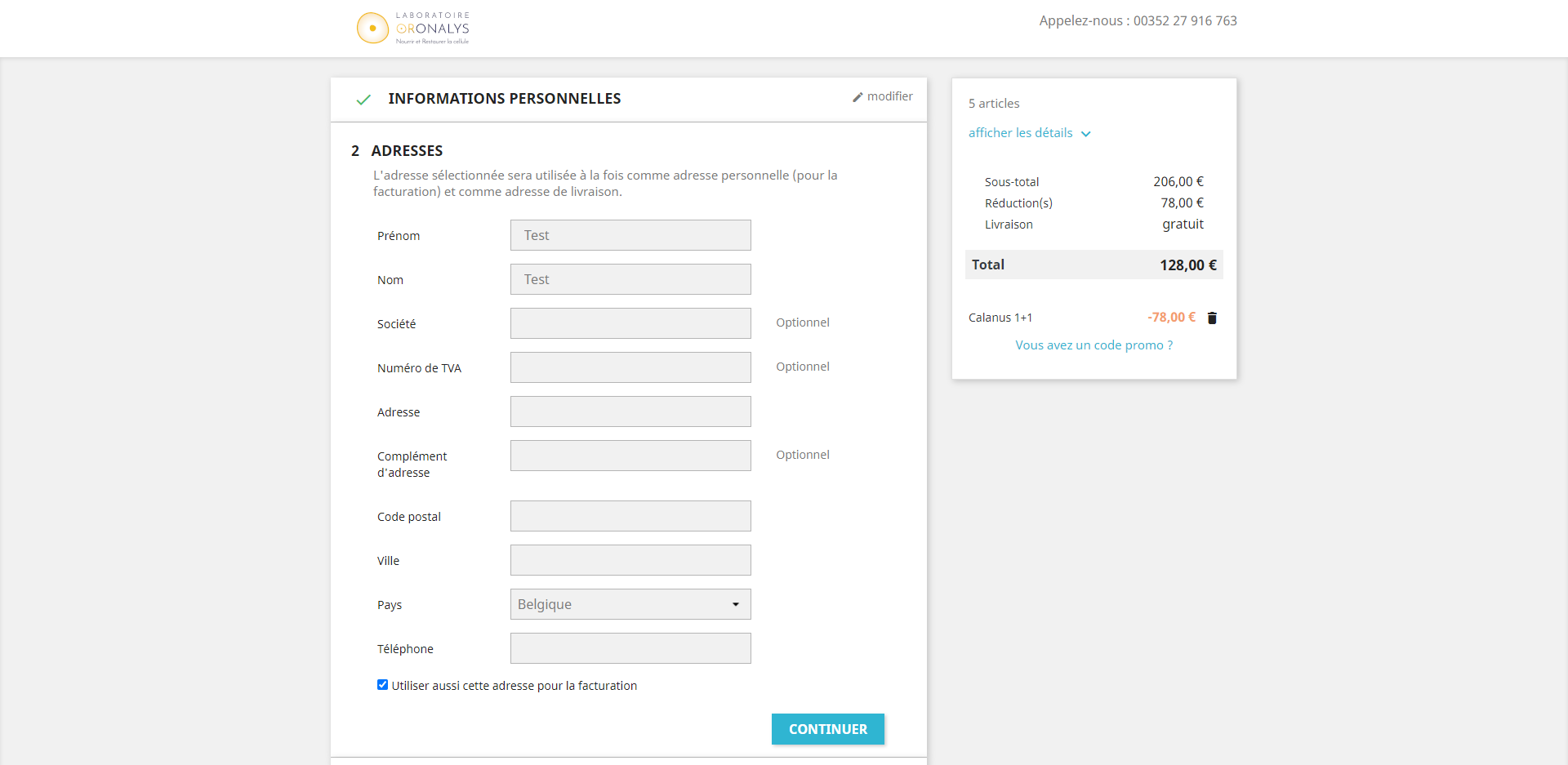1568x765 pixels.
Task: Click the pencil icon beside modifier
Action: click(857, 97)
